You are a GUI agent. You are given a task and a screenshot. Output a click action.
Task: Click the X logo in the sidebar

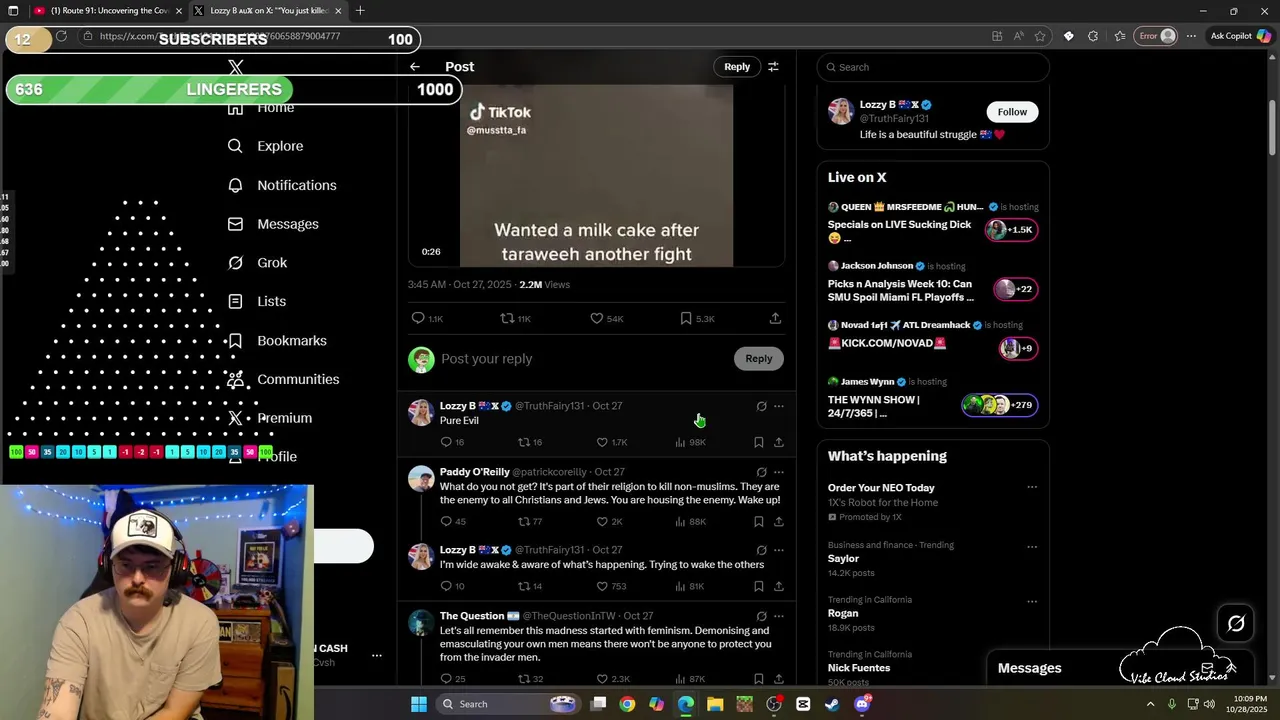point(236,67)
